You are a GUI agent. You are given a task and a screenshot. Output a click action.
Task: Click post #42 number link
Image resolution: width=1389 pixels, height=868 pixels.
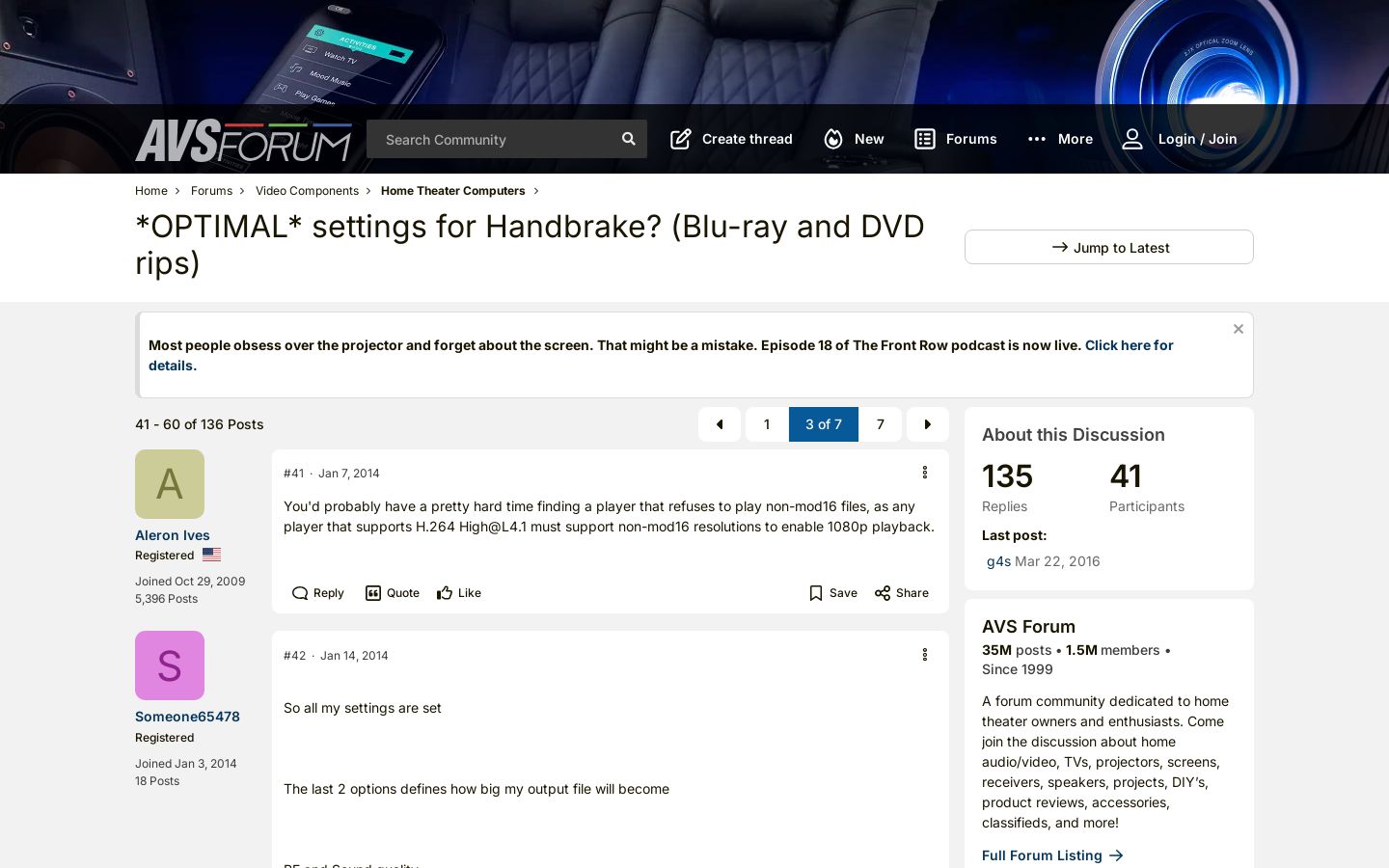294,656
